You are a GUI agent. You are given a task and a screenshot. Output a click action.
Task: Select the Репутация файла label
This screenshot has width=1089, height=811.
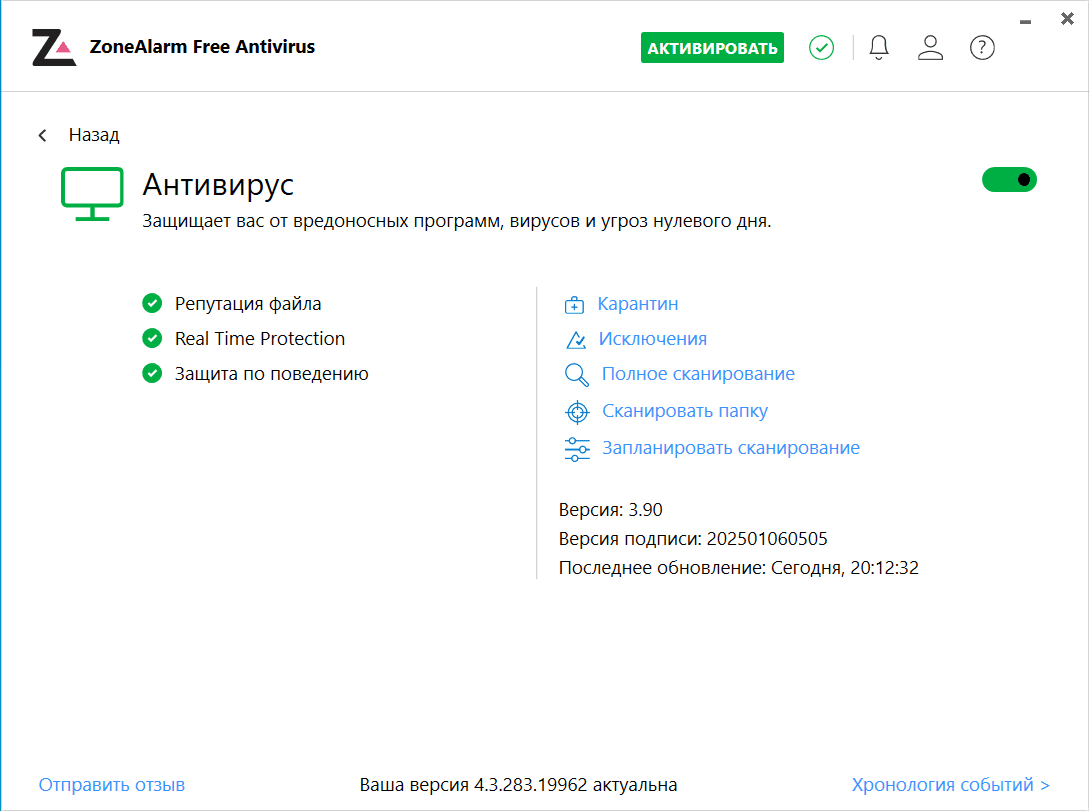(248, 304)
